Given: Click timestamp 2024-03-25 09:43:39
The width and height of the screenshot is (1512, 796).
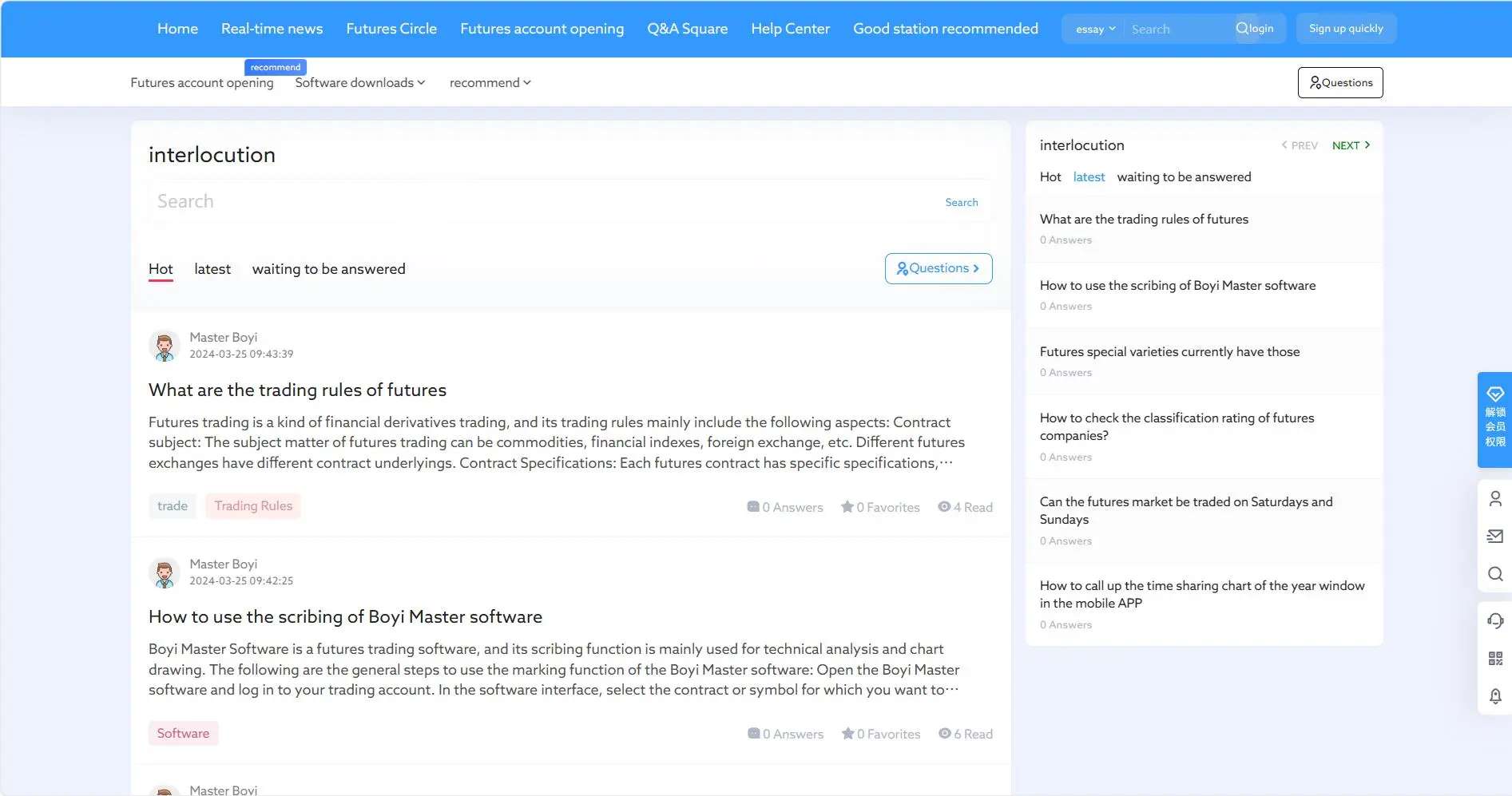Looking at the screenshot, I should click(241, 354).
